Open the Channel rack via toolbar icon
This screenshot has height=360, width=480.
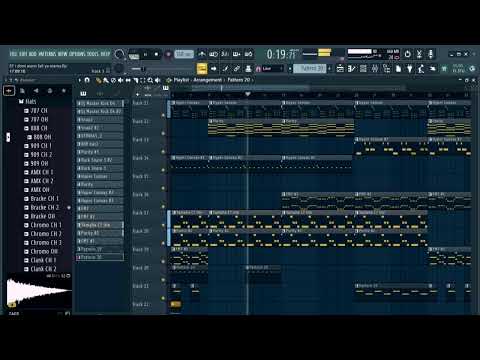click(363, 69)
